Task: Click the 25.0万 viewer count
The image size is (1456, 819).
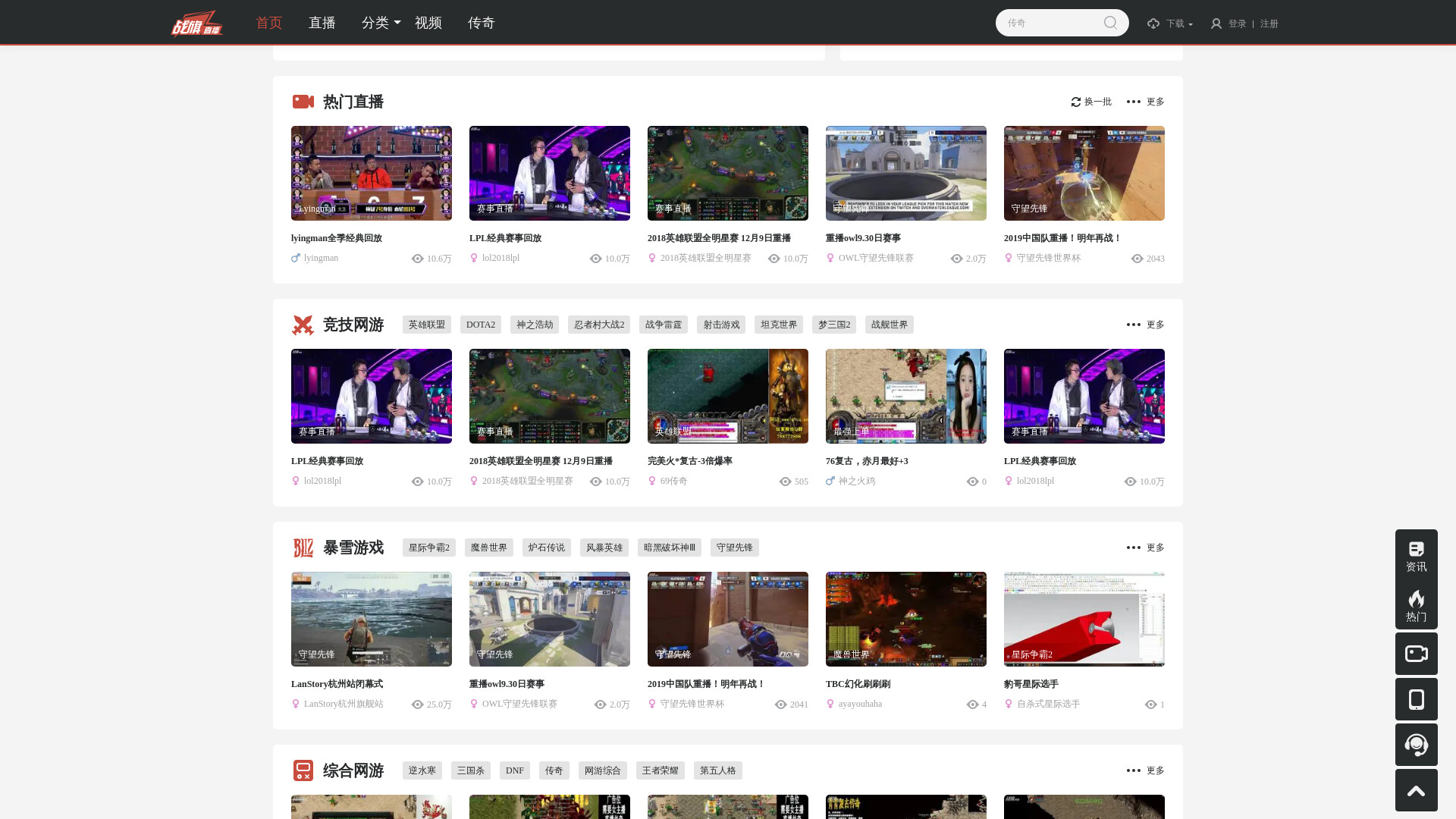Action: [439, 704]
